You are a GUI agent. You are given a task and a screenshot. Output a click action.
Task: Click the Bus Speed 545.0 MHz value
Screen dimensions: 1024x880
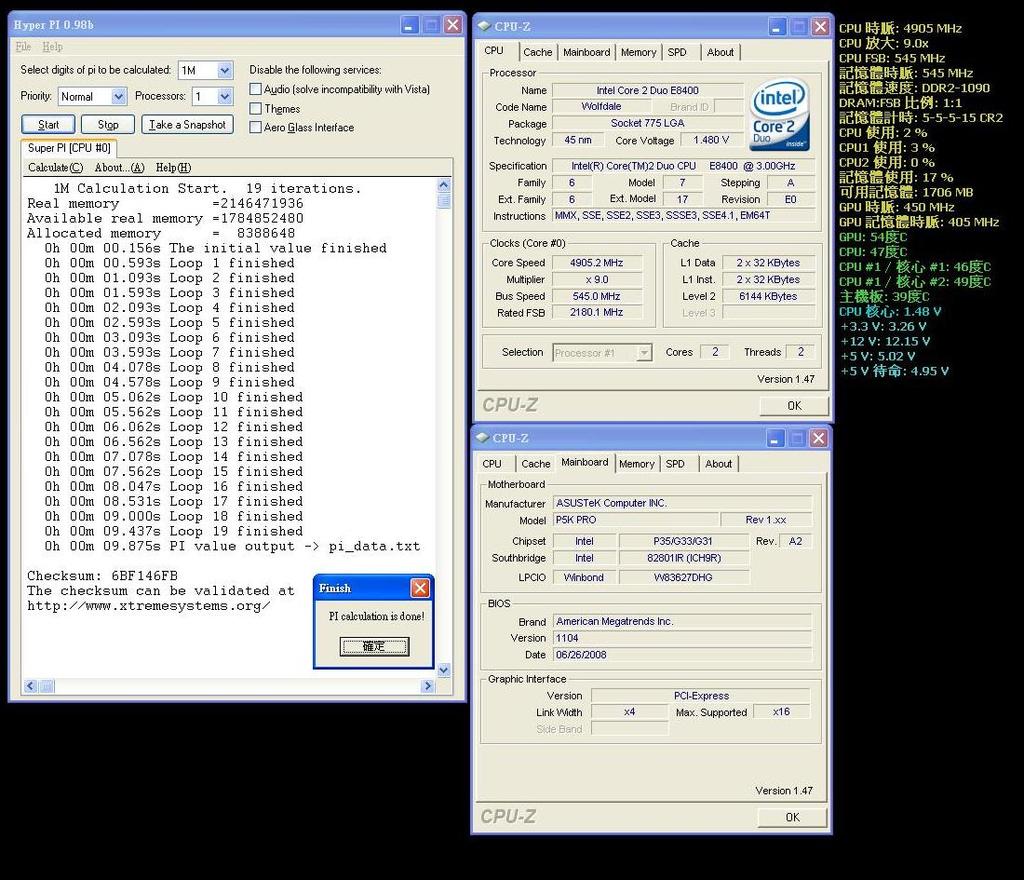click(597, 296)
